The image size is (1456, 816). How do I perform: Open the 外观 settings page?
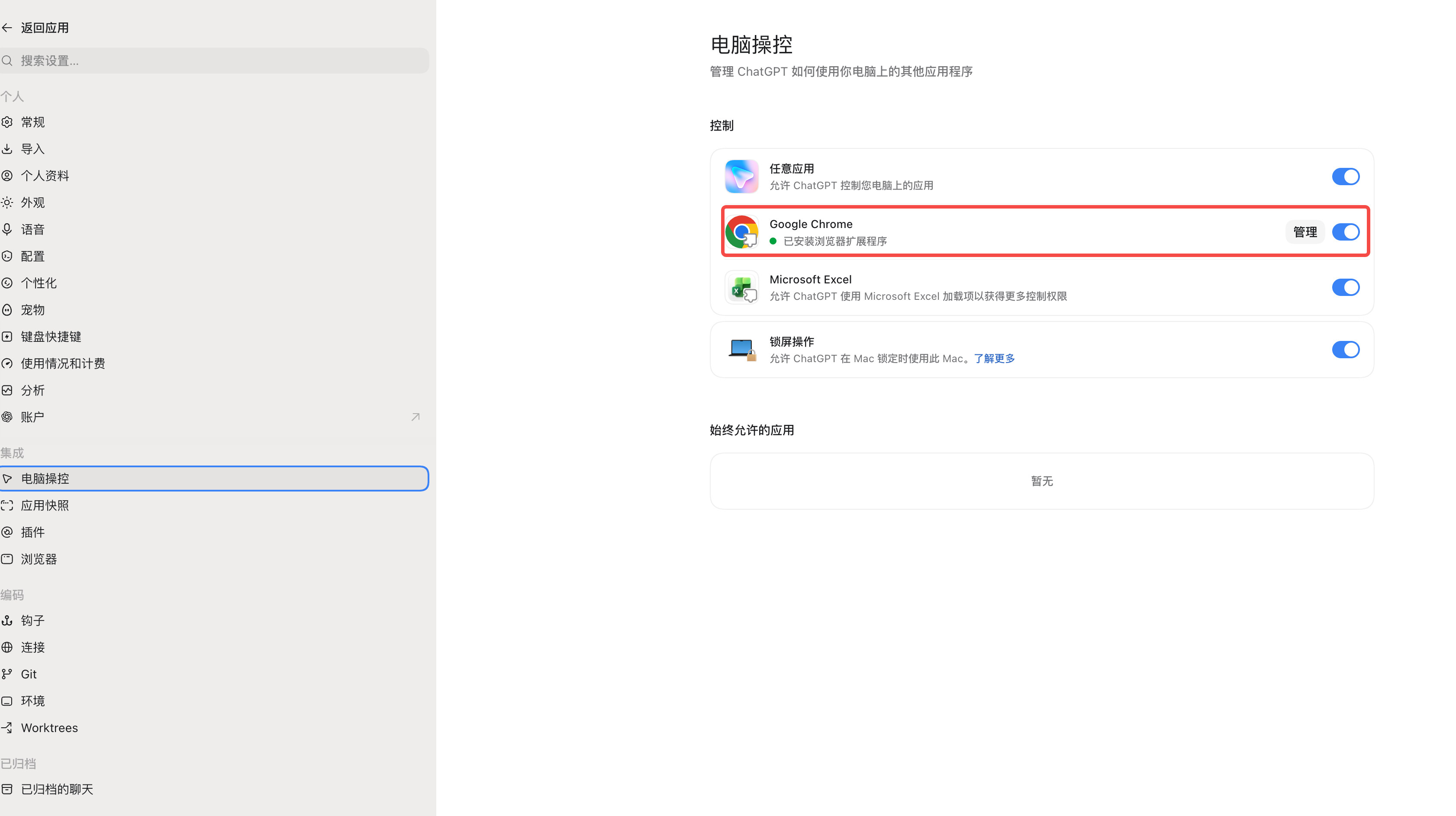tap(214, 202)
